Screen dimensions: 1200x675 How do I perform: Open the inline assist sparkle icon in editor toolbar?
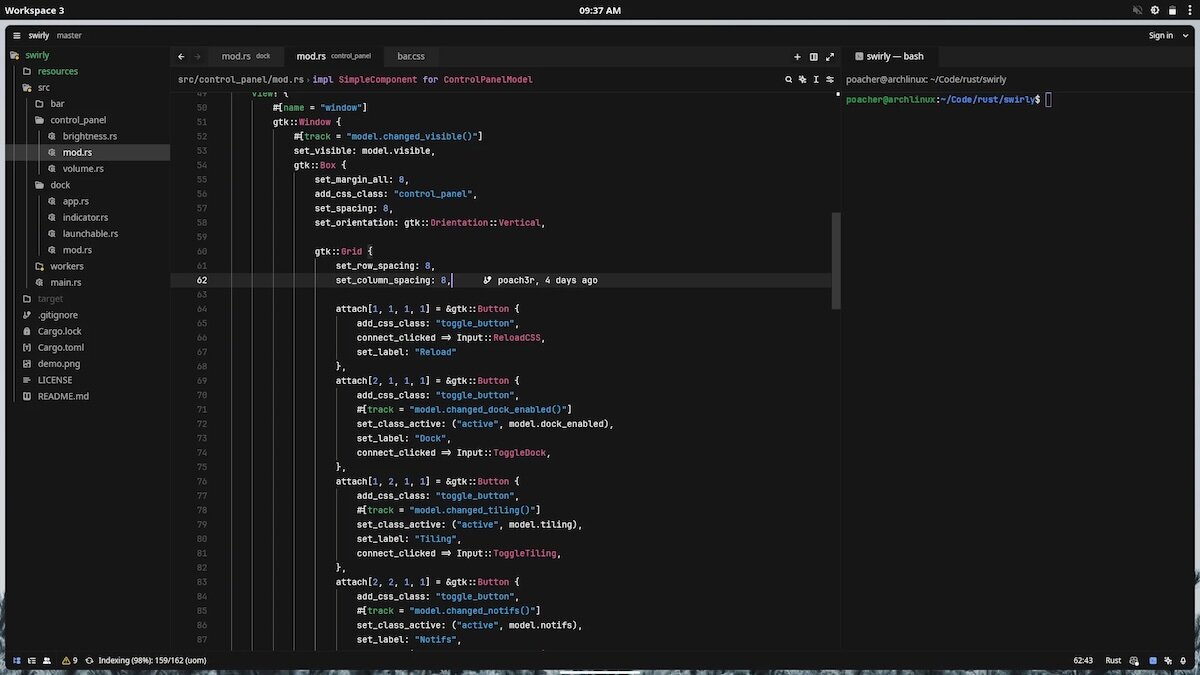coord(802,79)
